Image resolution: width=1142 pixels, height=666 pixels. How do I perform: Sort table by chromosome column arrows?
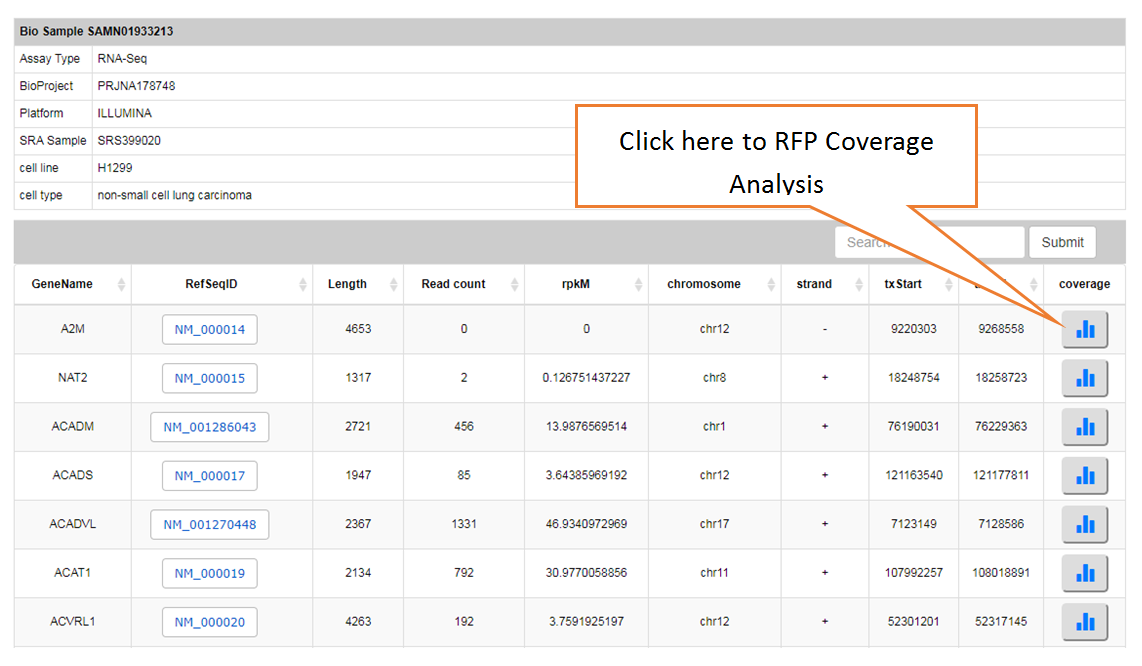(771, 284)
